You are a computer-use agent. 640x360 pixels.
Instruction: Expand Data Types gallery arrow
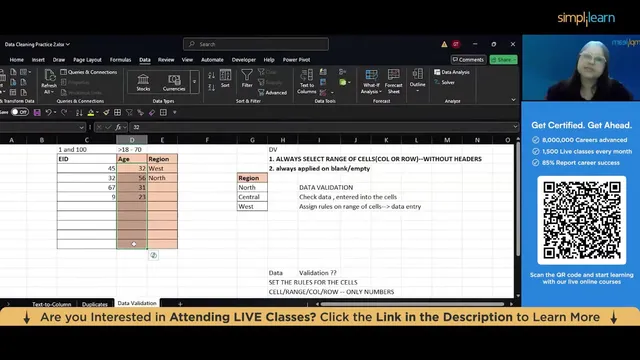tap(194, 82)
